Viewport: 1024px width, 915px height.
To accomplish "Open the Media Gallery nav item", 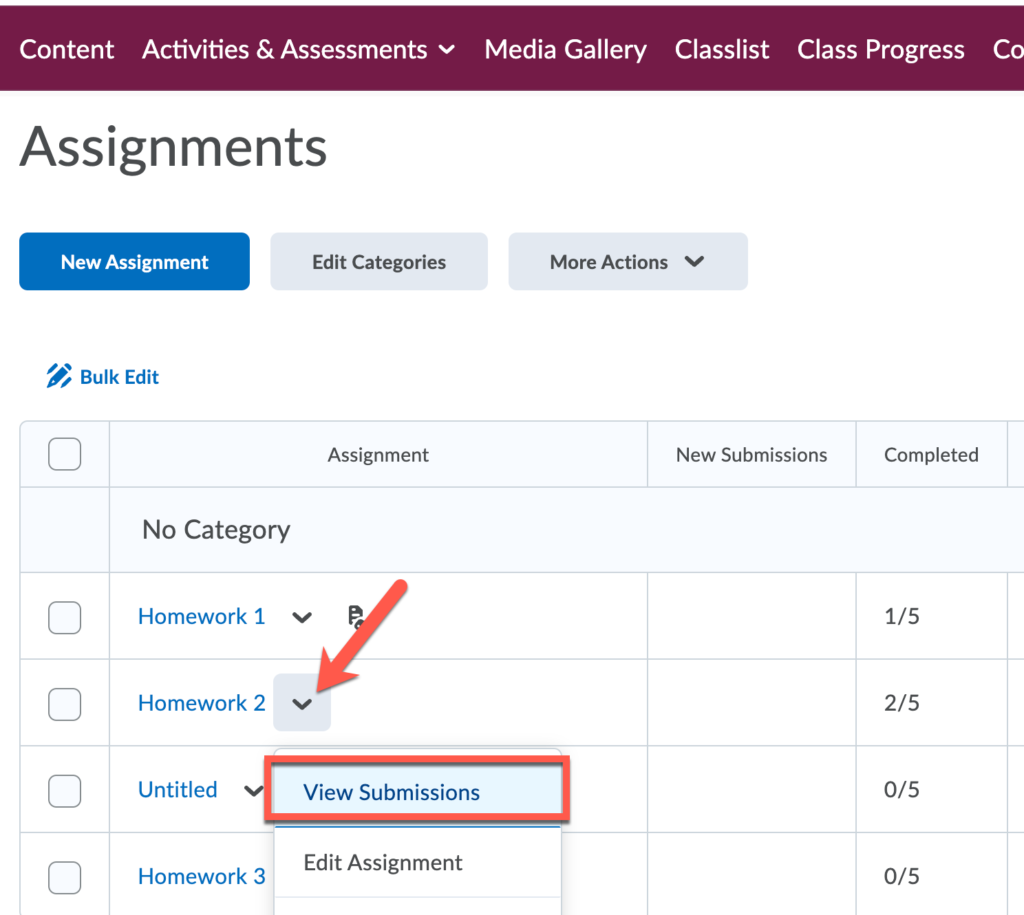I will click(x=565, y=50).
